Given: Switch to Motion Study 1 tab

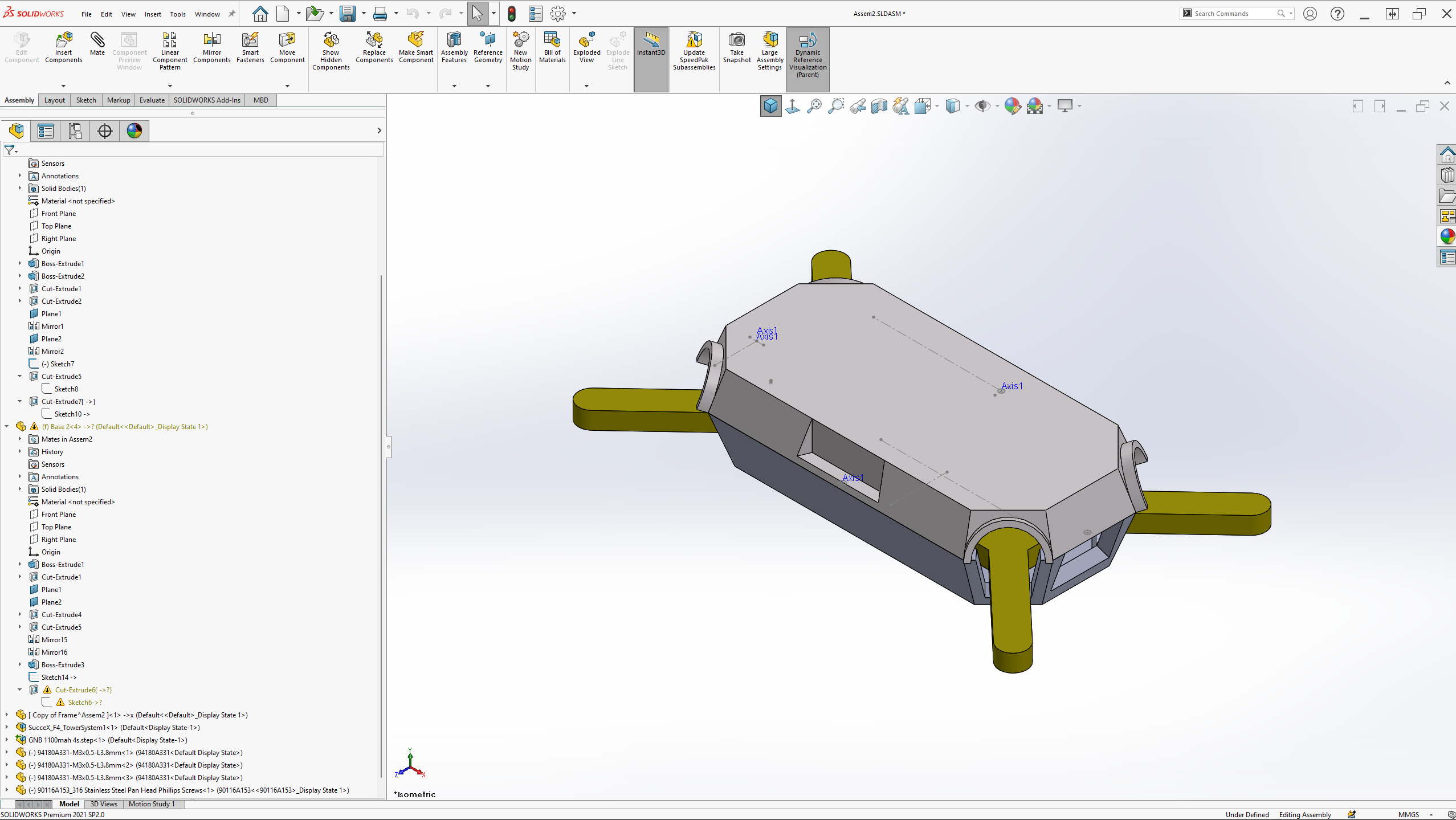Looking at the screenshot, I should (x=151, y=804).
